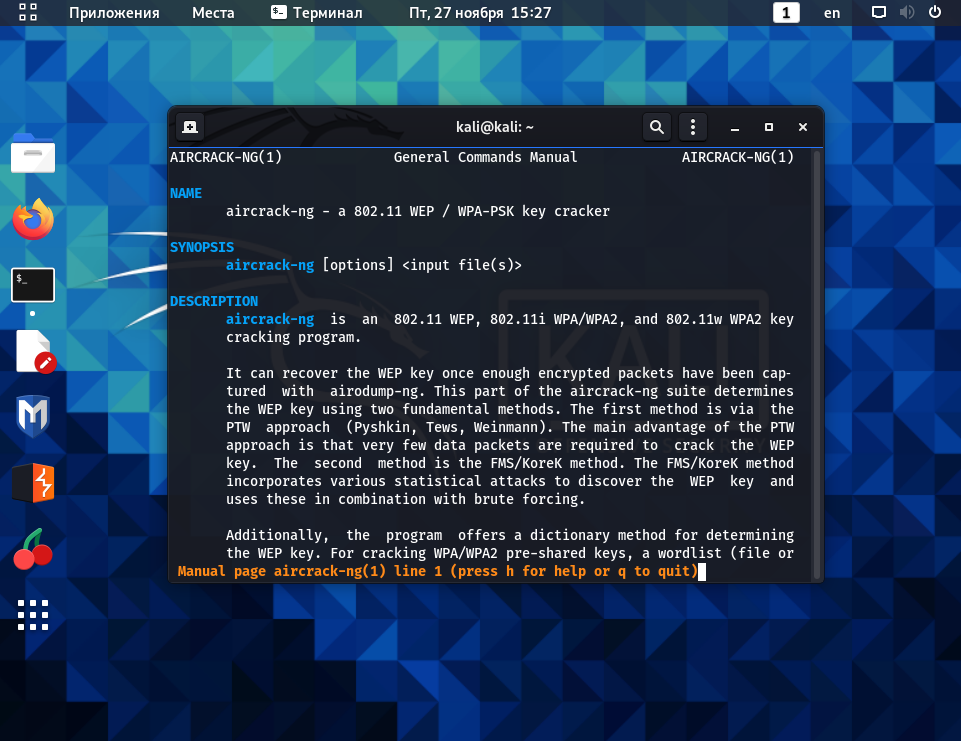Click the DESCRIPTION section heading
The height and width of the screenshot is (741, 961).
[x=214, y=301]
